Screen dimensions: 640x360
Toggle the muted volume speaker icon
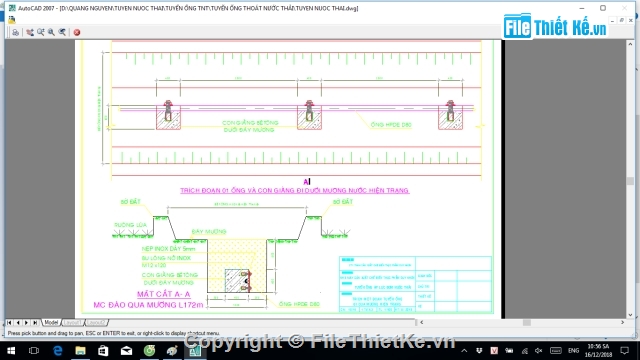pos(539,351)
